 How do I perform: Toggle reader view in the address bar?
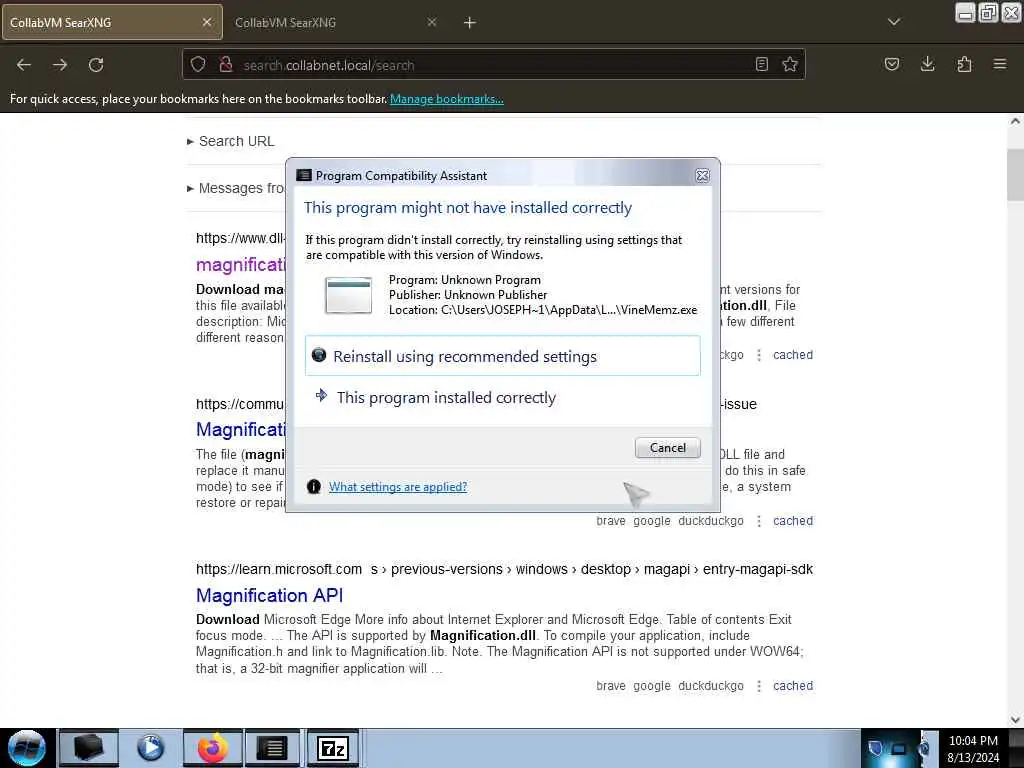761,65
